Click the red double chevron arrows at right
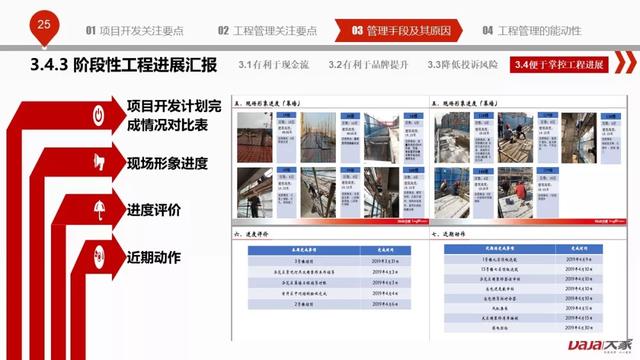640x360 pixels. [x=625, y=62]
